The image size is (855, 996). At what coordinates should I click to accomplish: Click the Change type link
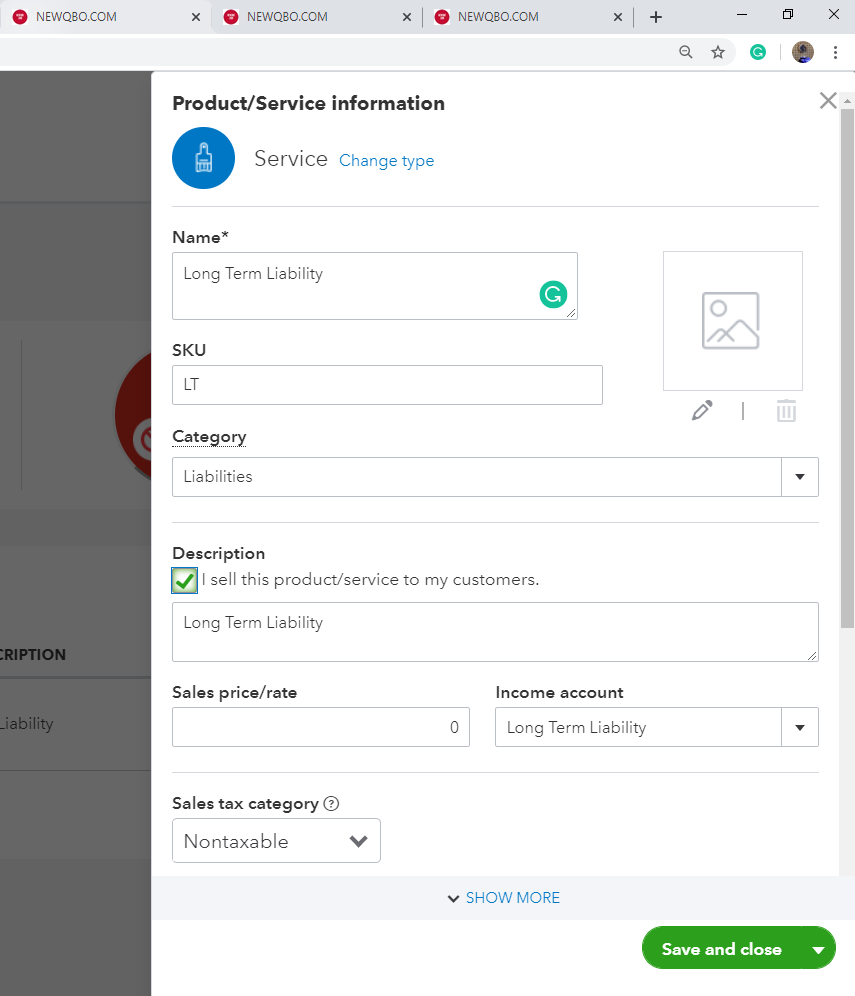coord(386,160)
